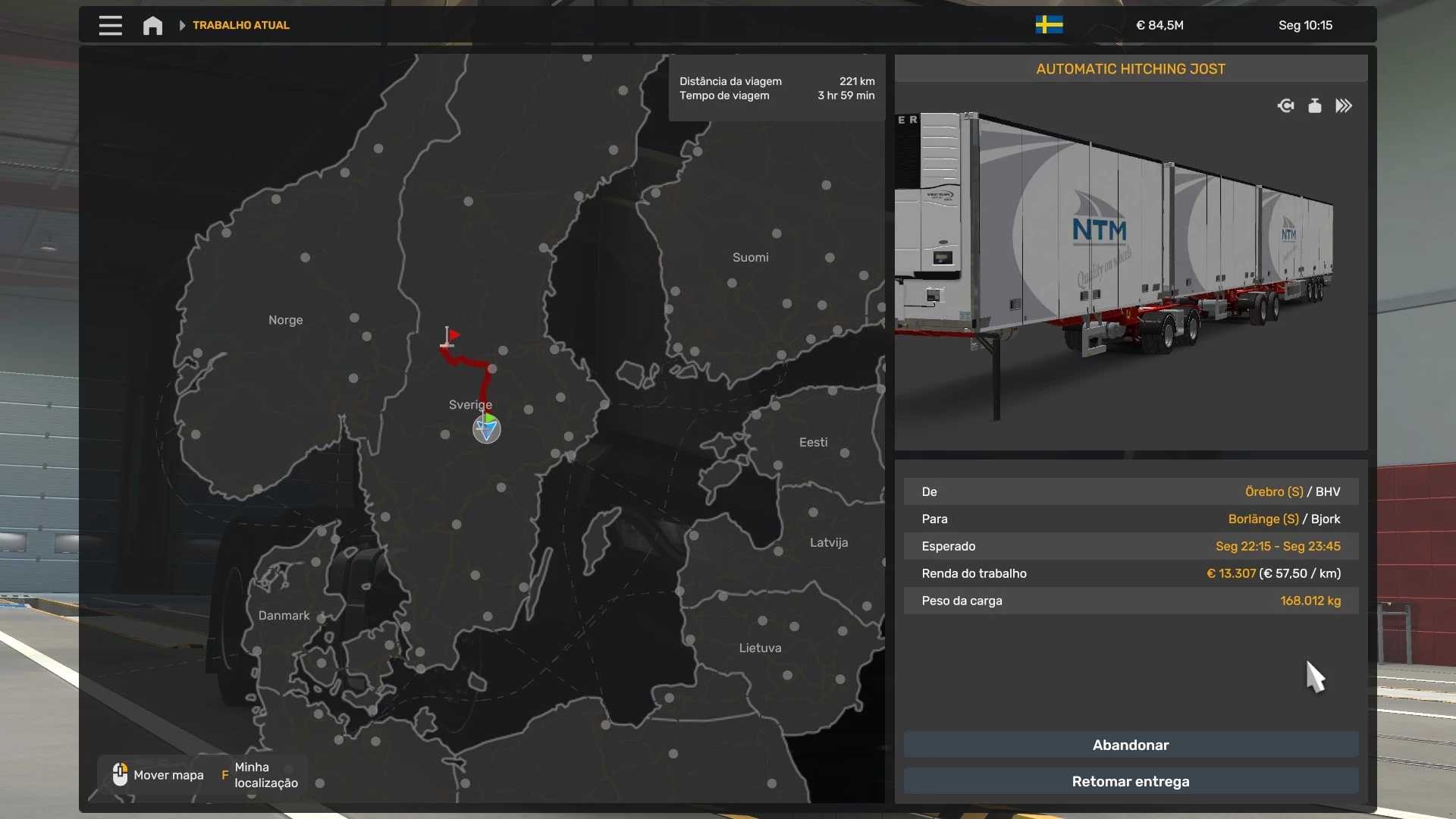
Task: Select the Trabalho Atual breadcrumb
Action: (241, 25)
